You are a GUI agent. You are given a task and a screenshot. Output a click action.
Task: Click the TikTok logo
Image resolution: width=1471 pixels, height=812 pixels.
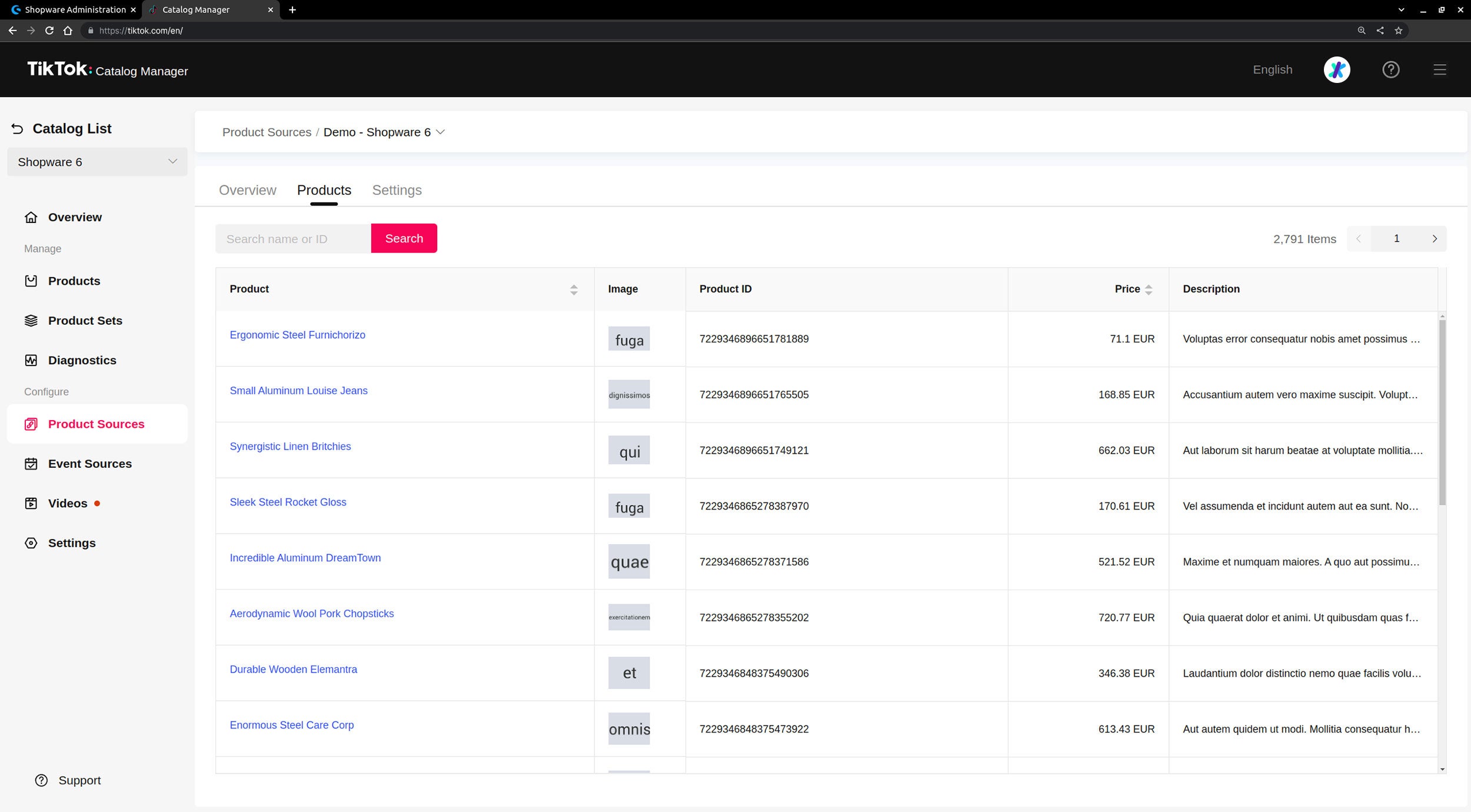pos(59,69)
